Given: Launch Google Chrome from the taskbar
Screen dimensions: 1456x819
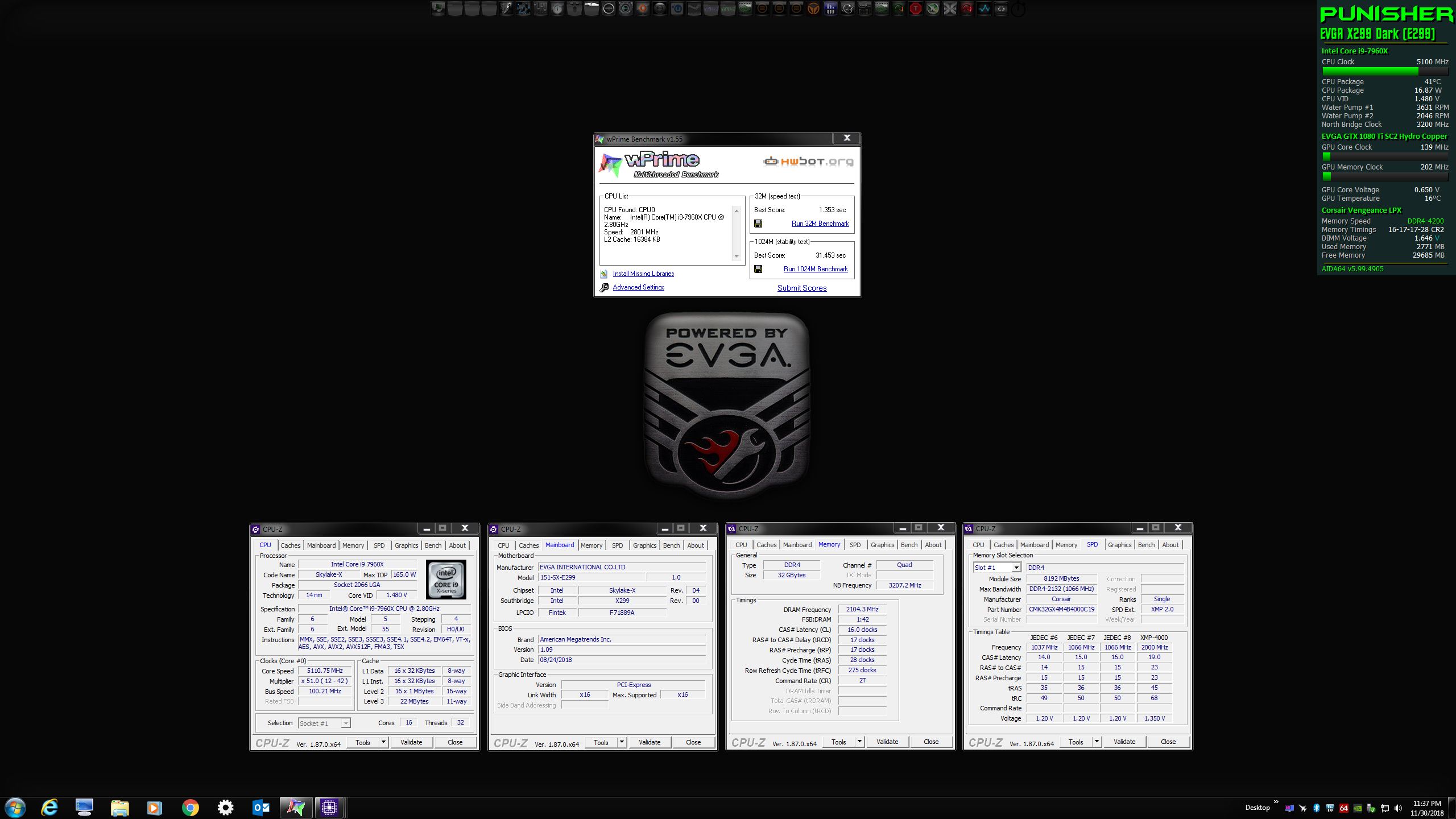Looking at the screenshot, I should pos(190,808).
